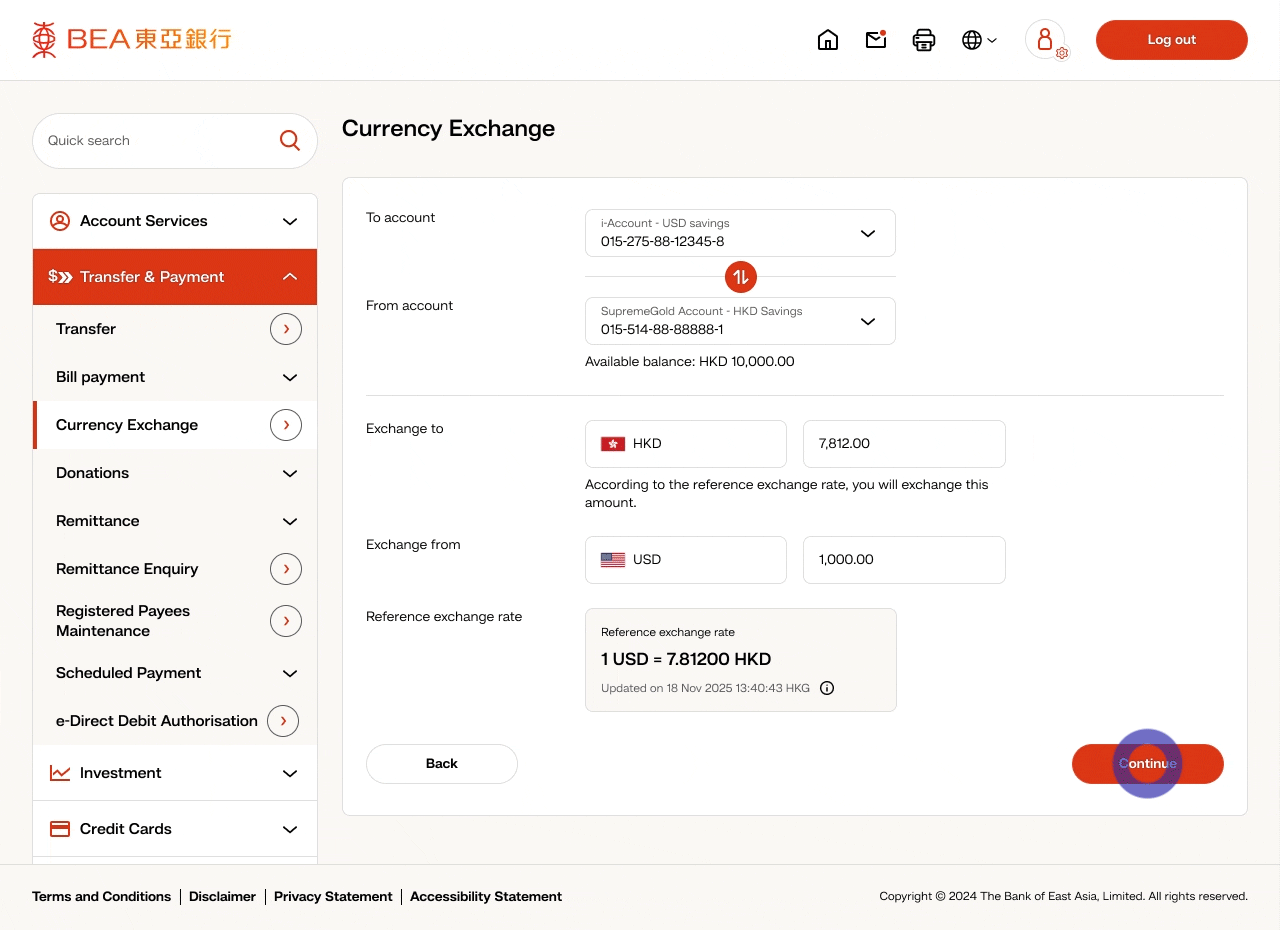Expand the Account Services section
1280x930 pixels.
(175, 221)
